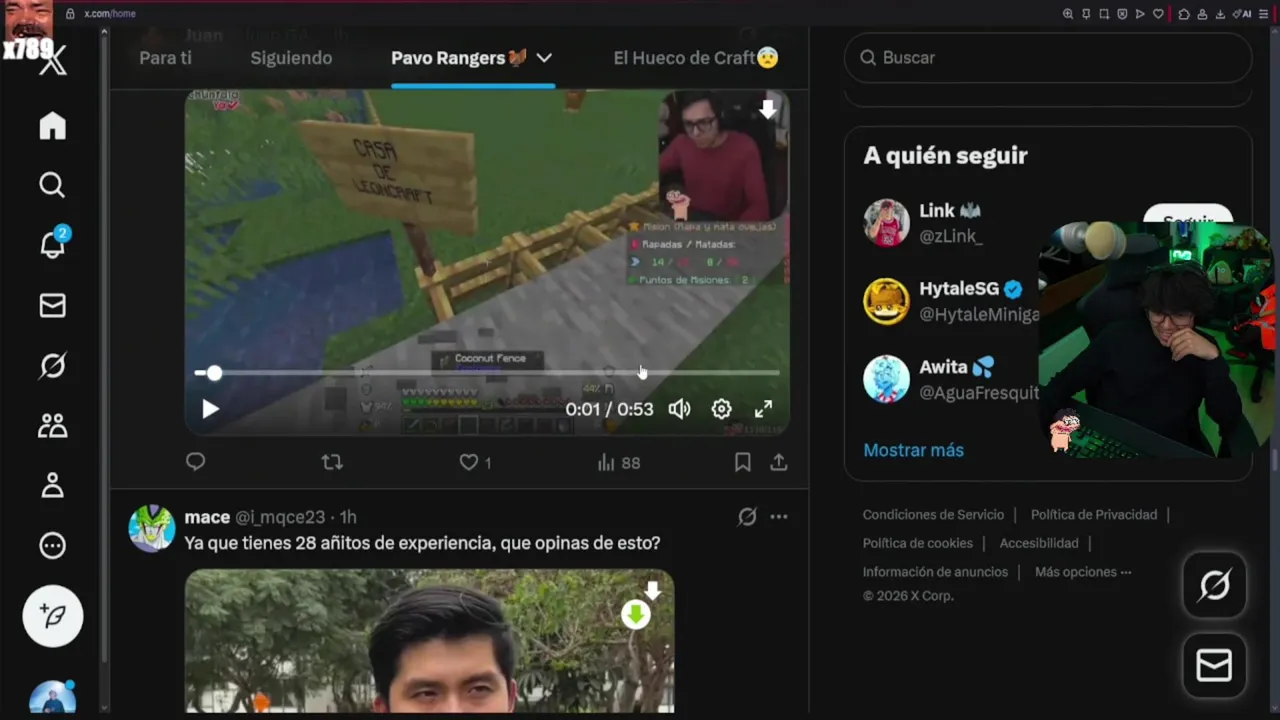
Task: Download mace's image via green arrow
Action: (x=636, y=614)
